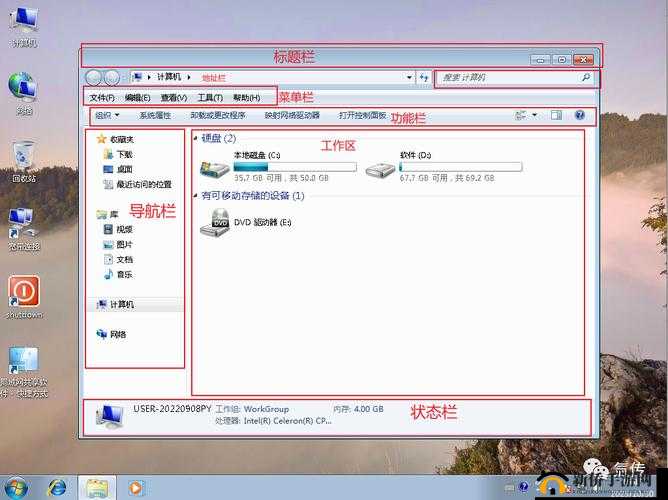Screen dimensions: 668x500
Task: Open the Recycle Bin on desktop
Action: pos(24,162)
